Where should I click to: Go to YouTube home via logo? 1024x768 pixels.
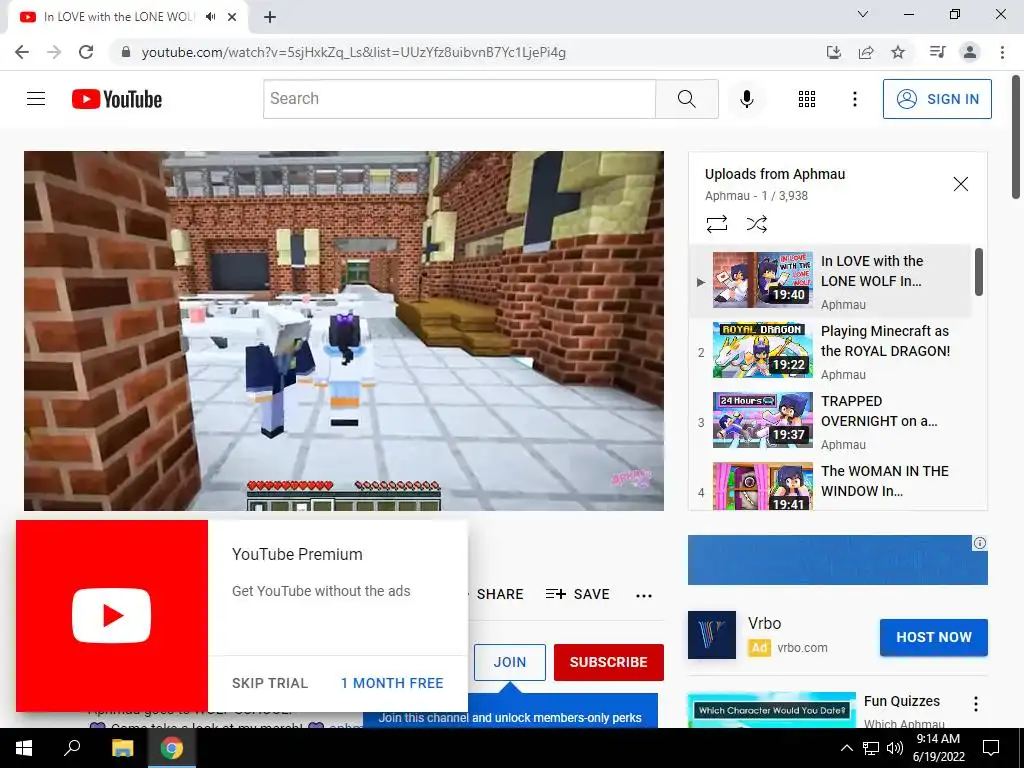coord(117,99)
